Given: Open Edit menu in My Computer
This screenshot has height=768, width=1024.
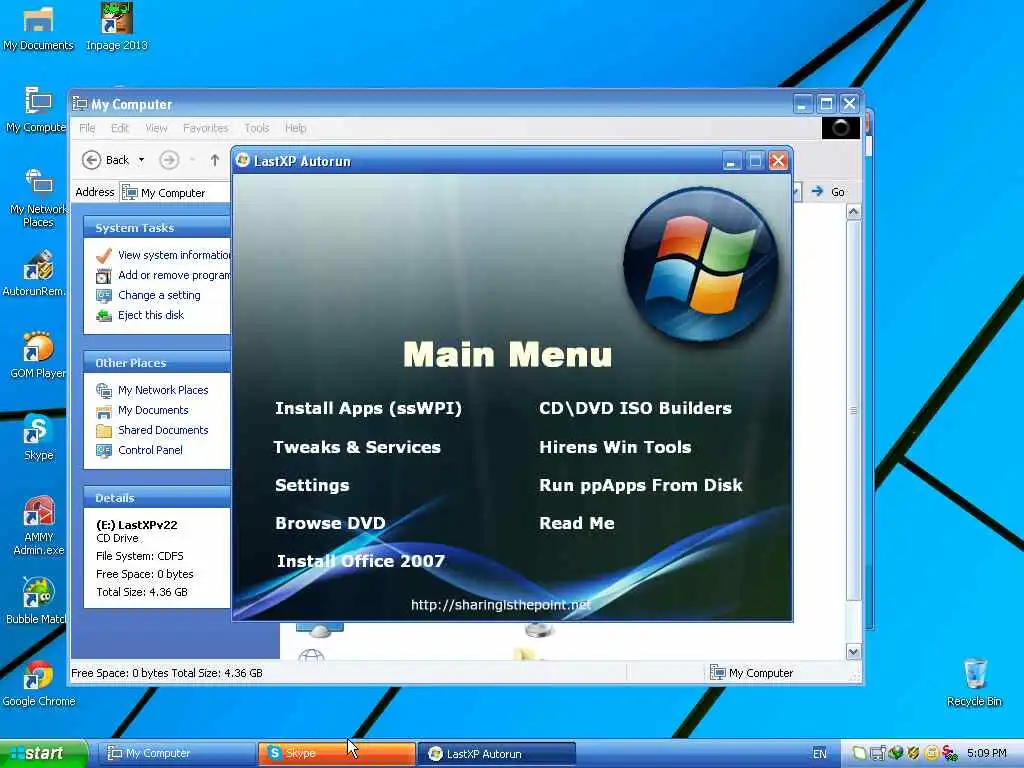Looking at the screenshot, I should pos(120,128).
